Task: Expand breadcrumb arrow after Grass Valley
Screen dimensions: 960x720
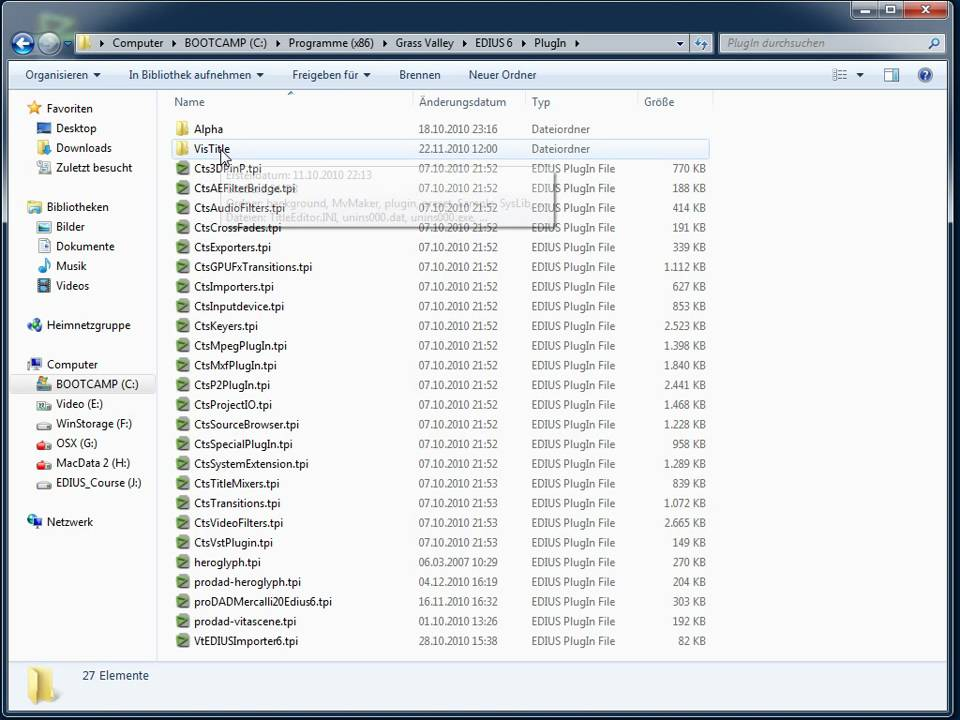Action: 464,43
